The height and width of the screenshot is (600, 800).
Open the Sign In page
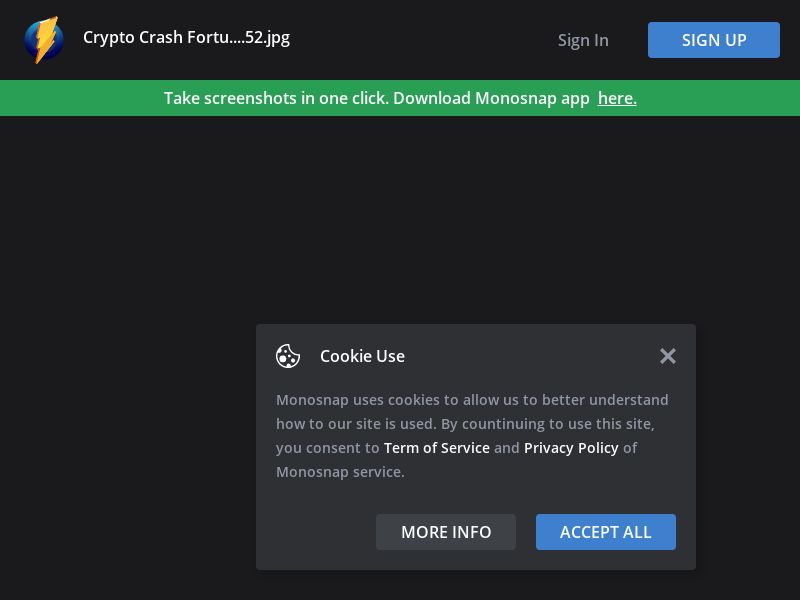coord(583,40)
